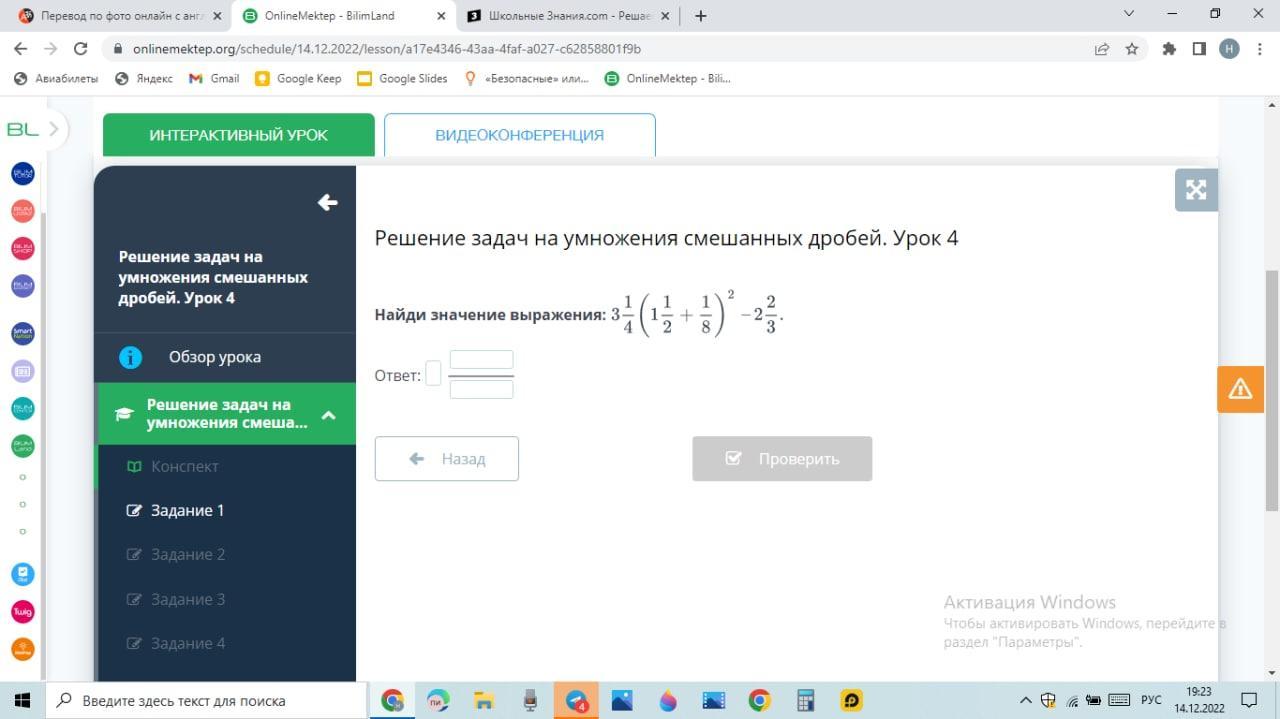Select Задание 2 in sidebar

point(188,554)
